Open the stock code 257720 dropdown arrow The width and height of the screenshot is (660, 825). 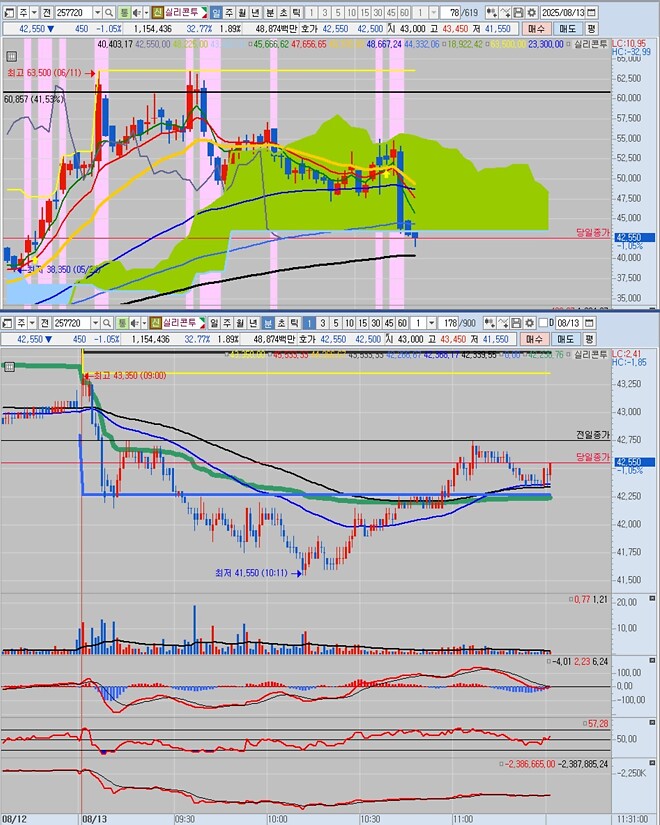click(97, 12)
